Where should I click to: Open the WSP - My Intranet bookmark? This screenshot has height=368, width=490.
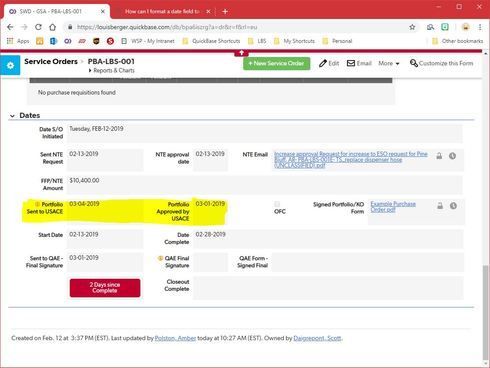click(x=148, y=41)
